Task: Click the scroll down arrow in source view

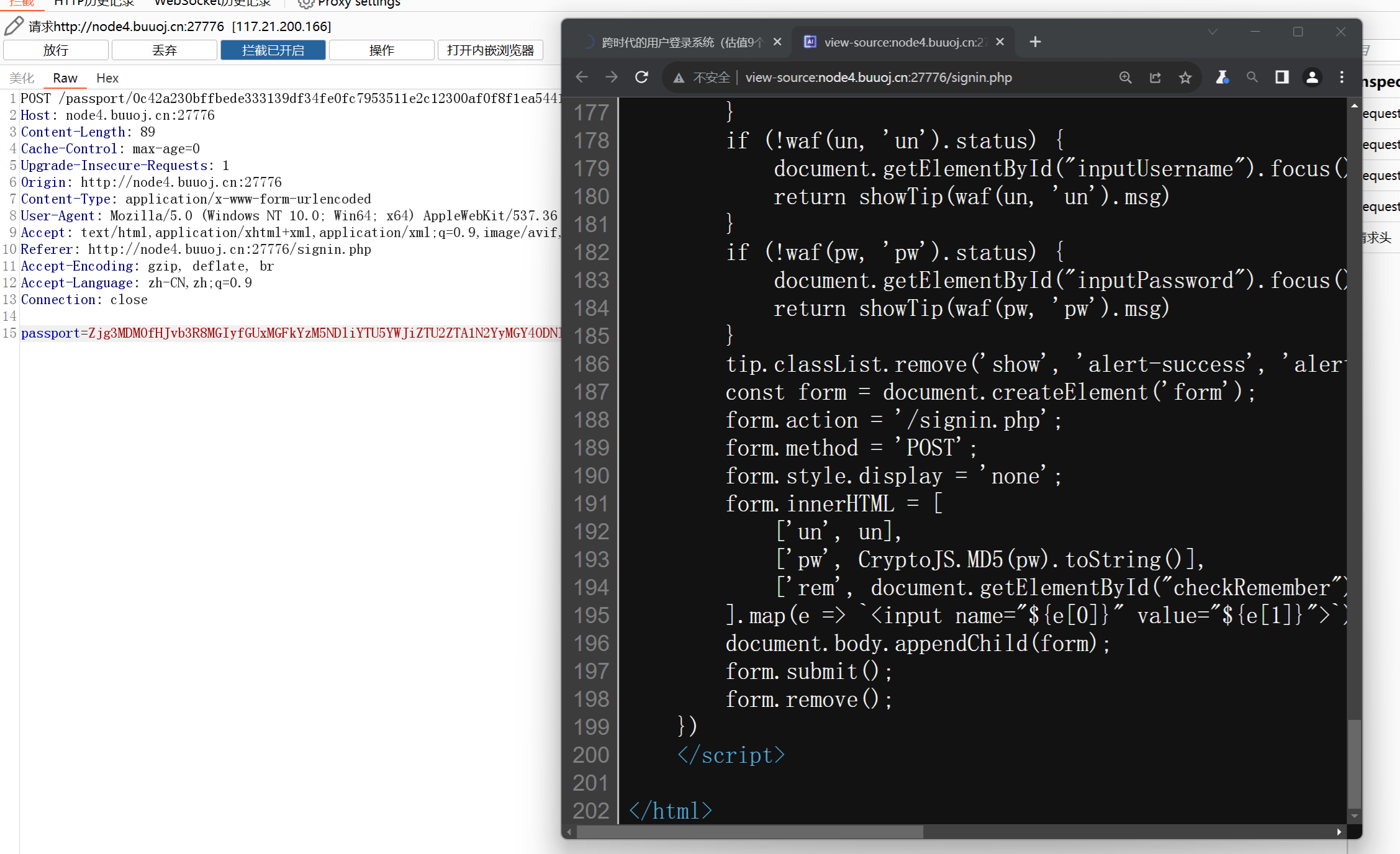Action: click(1354, 816)
